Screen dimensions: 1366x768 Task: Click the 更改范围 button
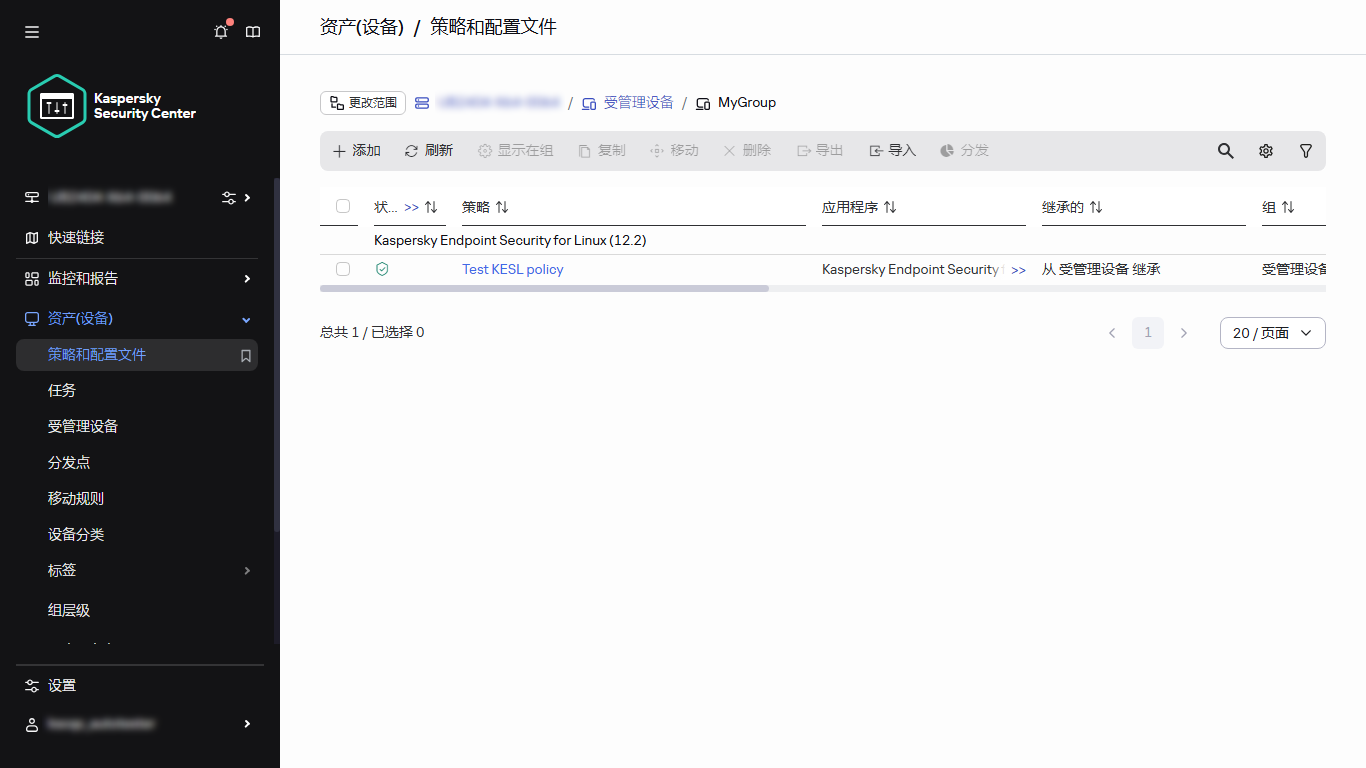tap(362, 102)
